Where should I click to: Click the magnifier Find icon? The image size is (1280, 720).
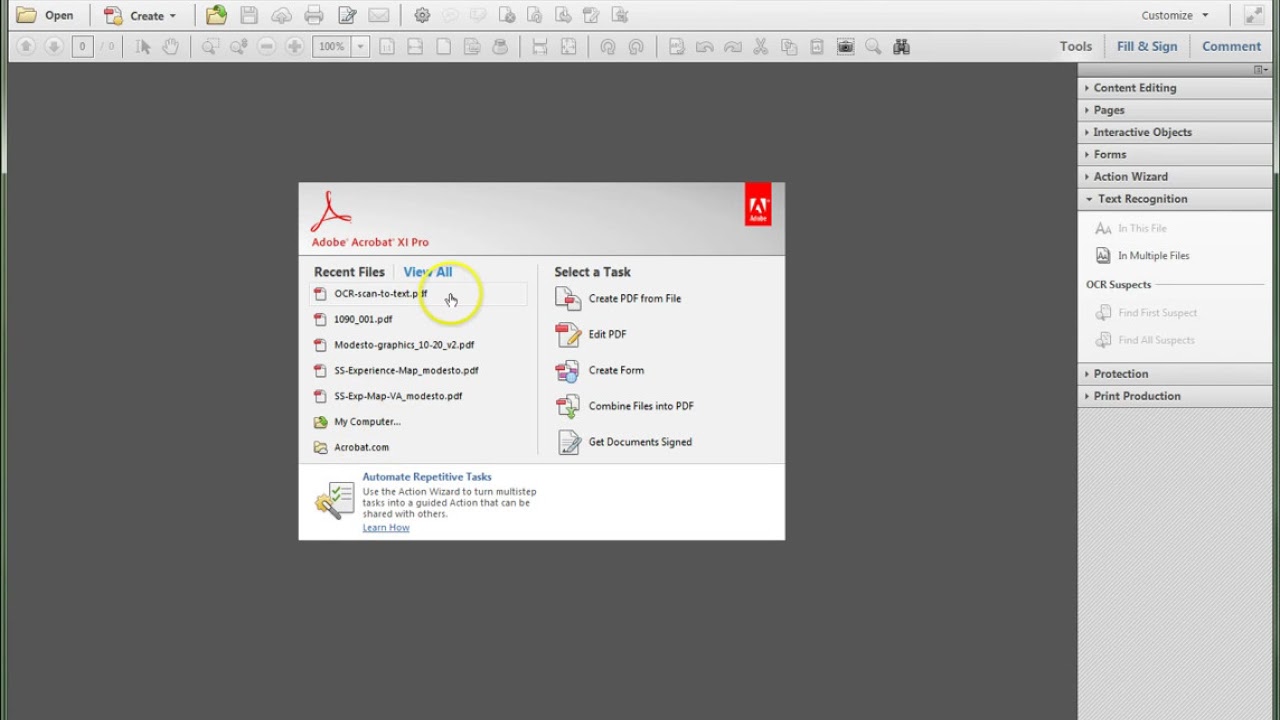(x=873, y=46)
